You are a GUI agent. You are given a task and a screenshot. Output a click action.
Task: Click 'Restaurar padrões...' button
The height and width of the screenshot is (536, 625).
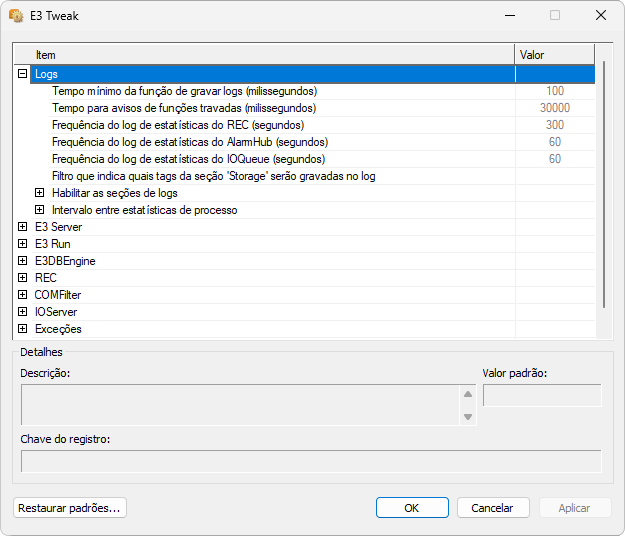[x=70, y=508]
